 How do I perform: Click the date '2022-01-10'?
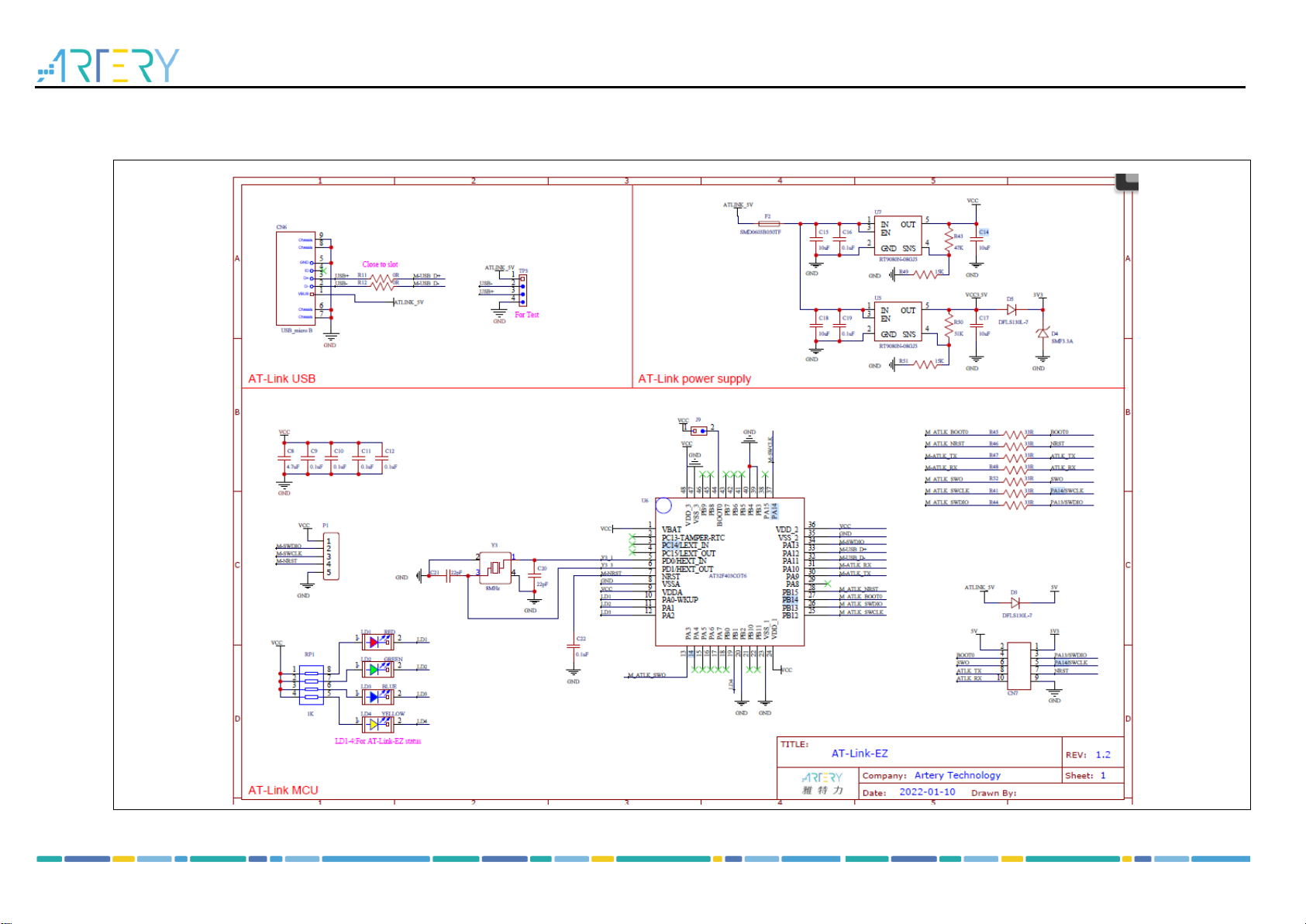(927, 792)
